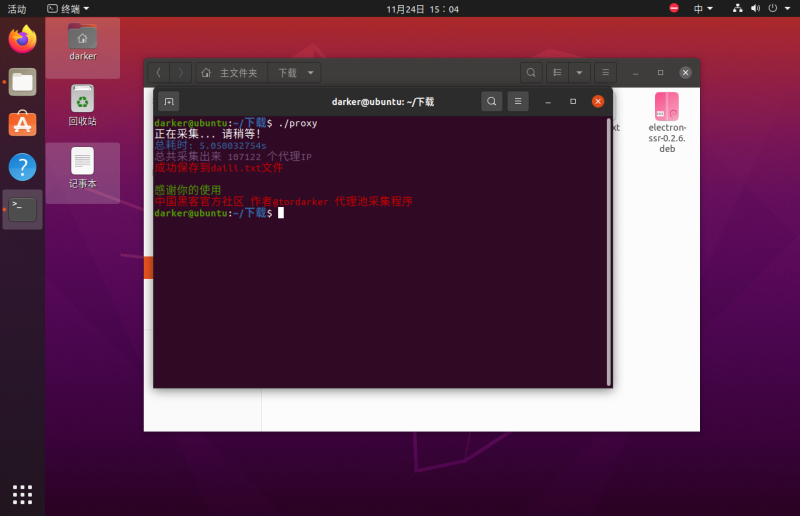Open the 下载 folder path dropdown
Screen dimensions: 800x516
coord(295,73)
